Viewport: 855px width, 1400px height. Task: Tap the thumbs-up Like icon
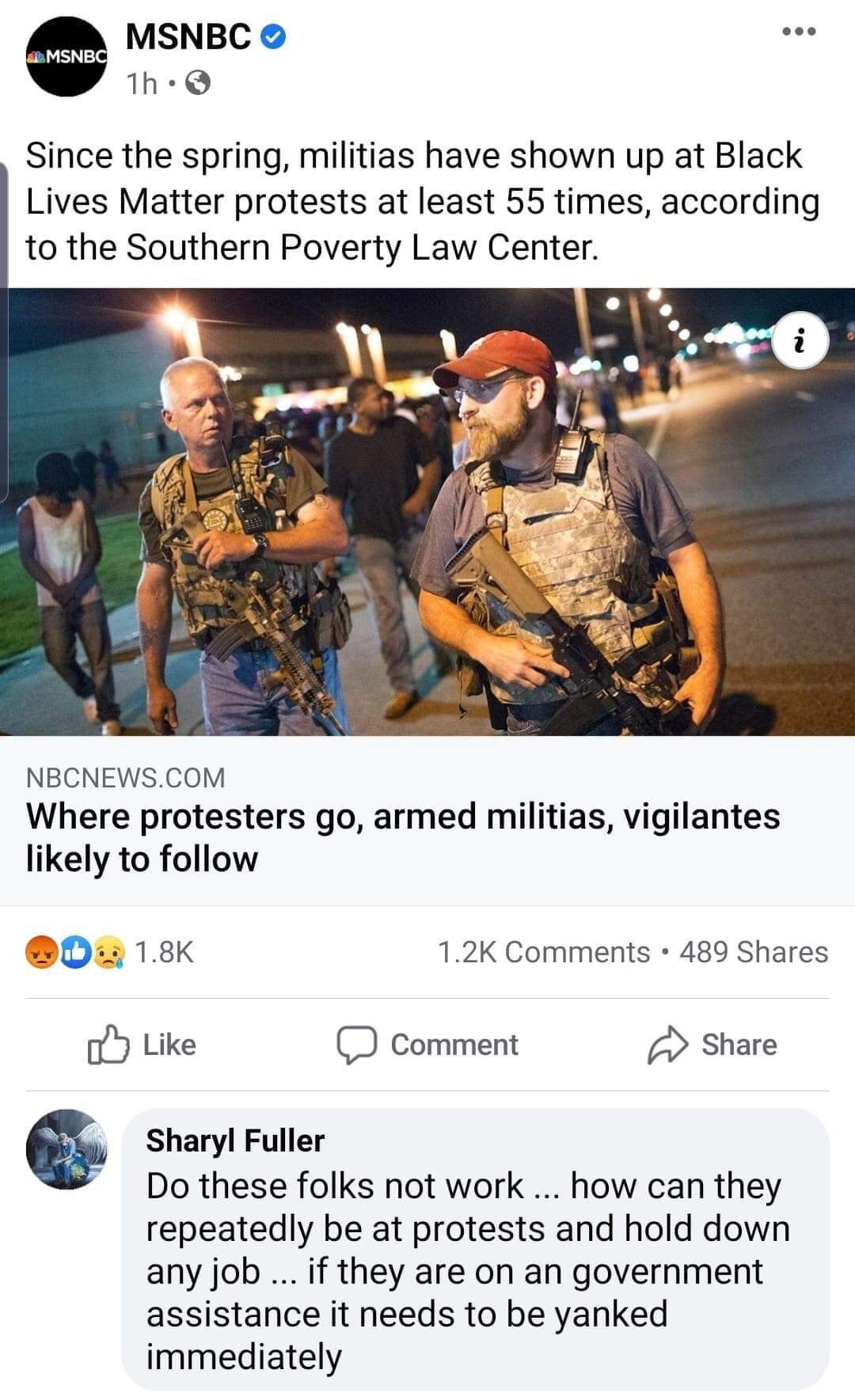[x=108, y=1045]
